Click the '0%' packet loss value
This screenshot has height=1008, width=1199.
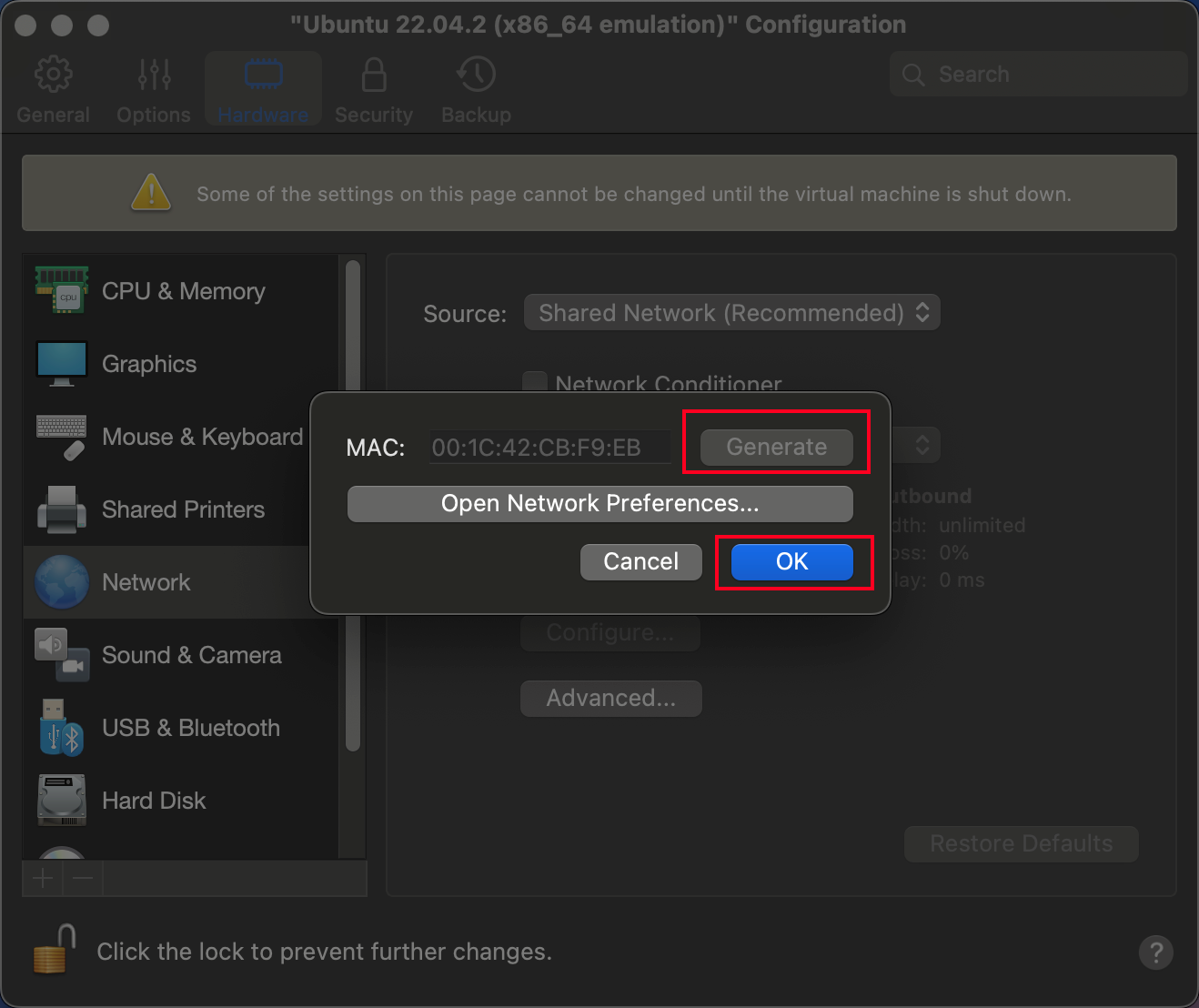pos(953,552)
